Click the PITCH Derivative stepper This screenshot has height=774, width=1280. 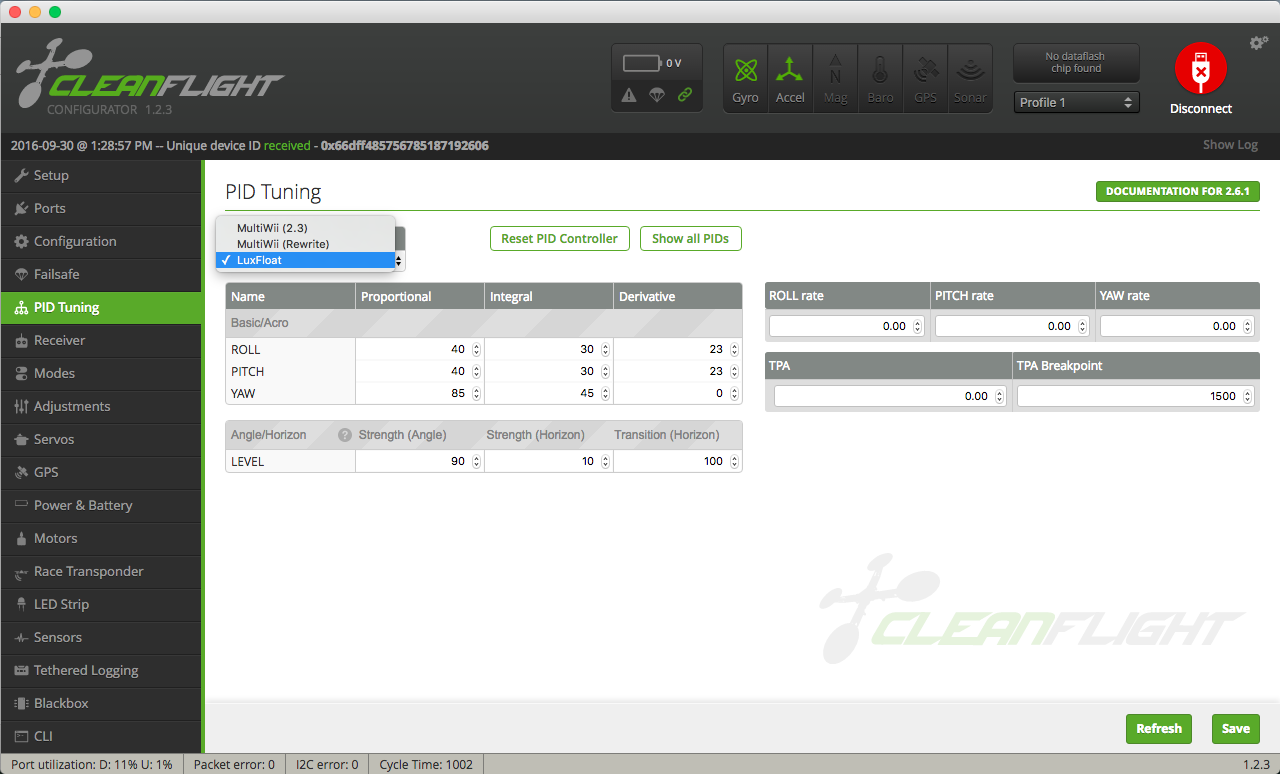pyautogui.click(x=734, y=372)
